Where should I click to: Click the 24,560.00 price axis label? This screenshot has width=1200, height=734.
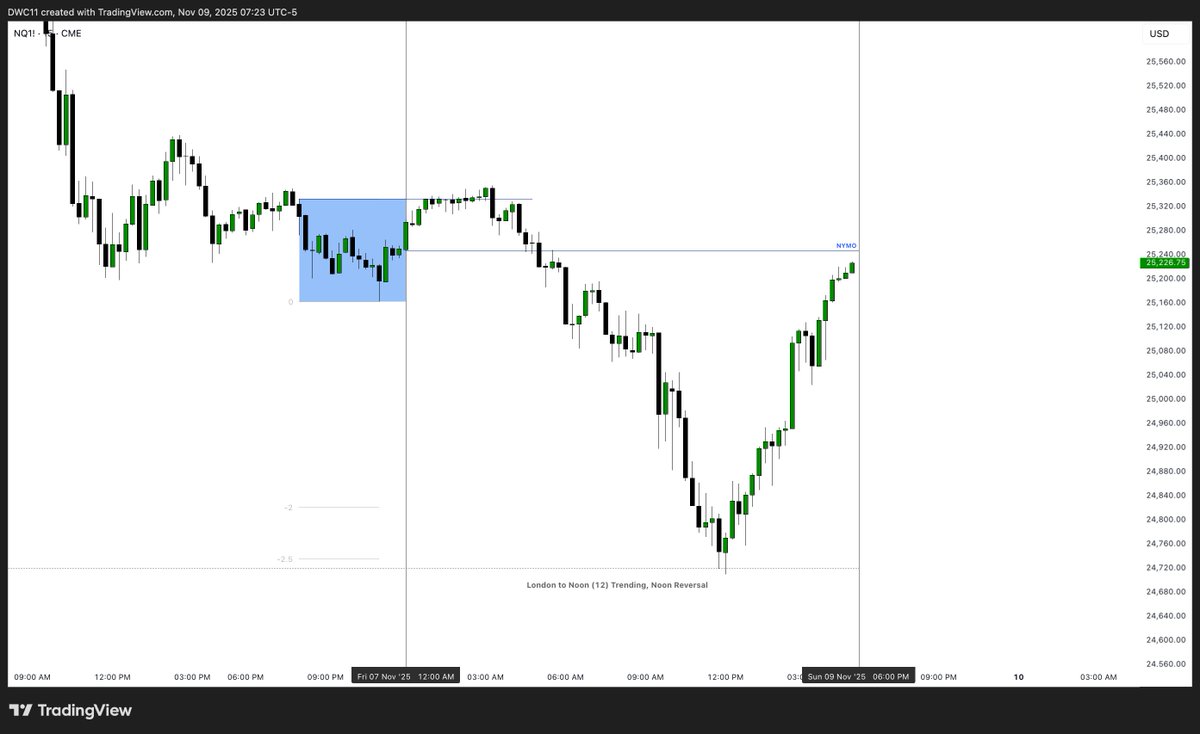click(x=1166, y=664)
